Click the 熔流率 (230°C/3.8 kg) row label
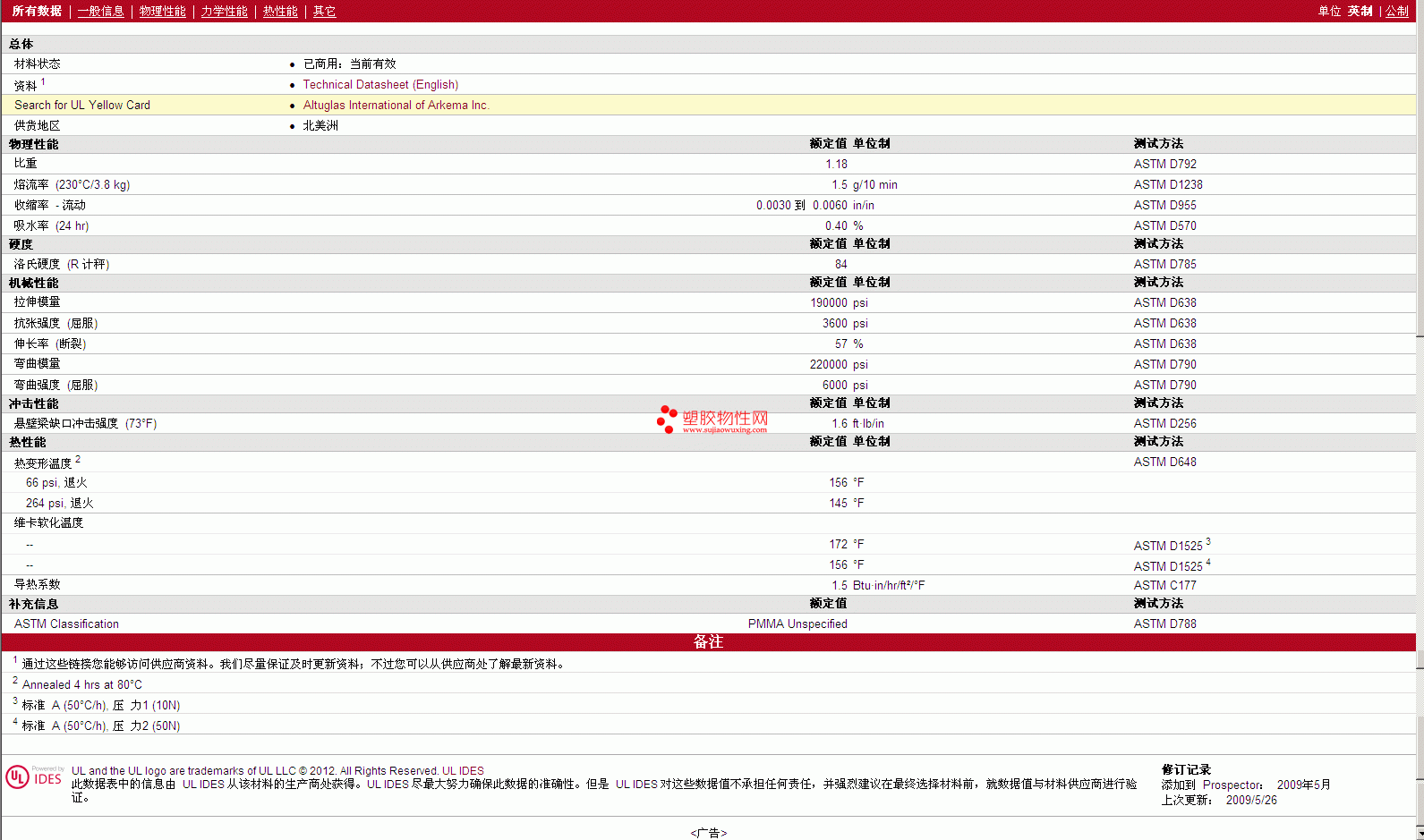Viewport: 1424px width, 840px height. [x=72, y=184]
